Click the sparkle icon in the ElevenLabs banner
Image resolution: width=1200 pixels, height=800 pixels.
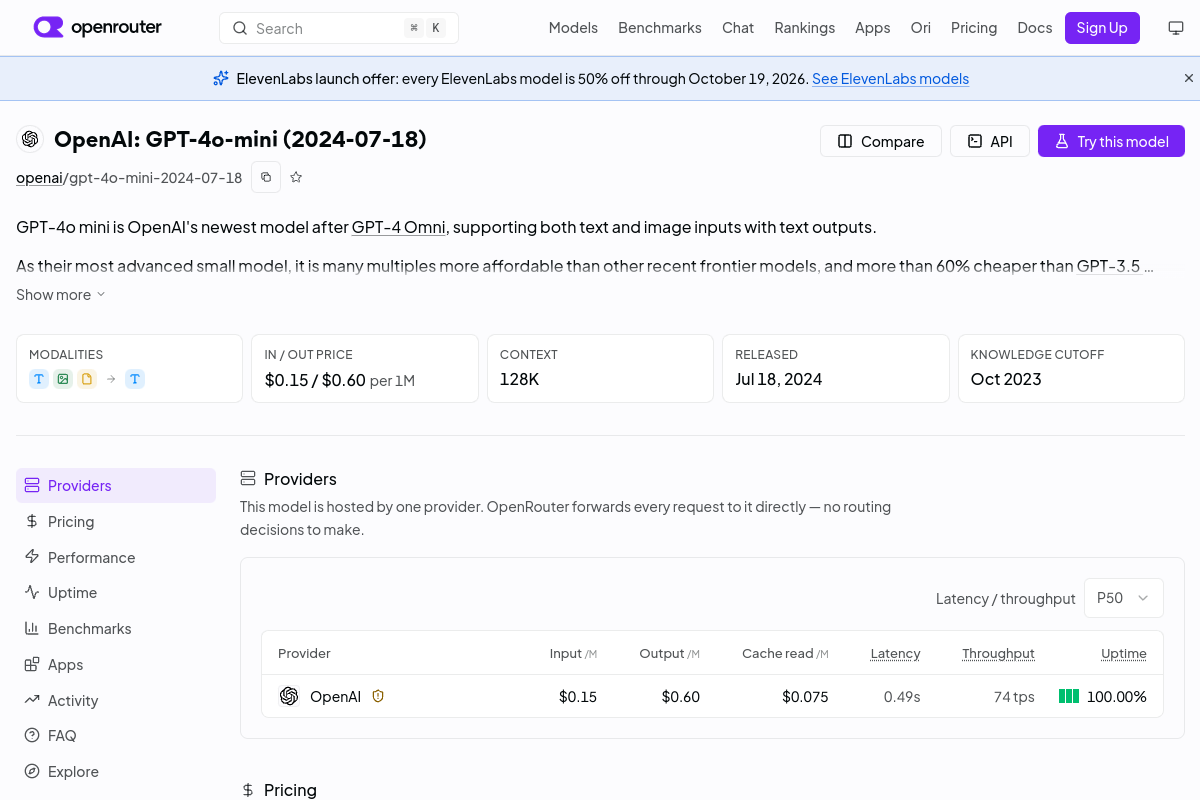(x=221, y=78)
